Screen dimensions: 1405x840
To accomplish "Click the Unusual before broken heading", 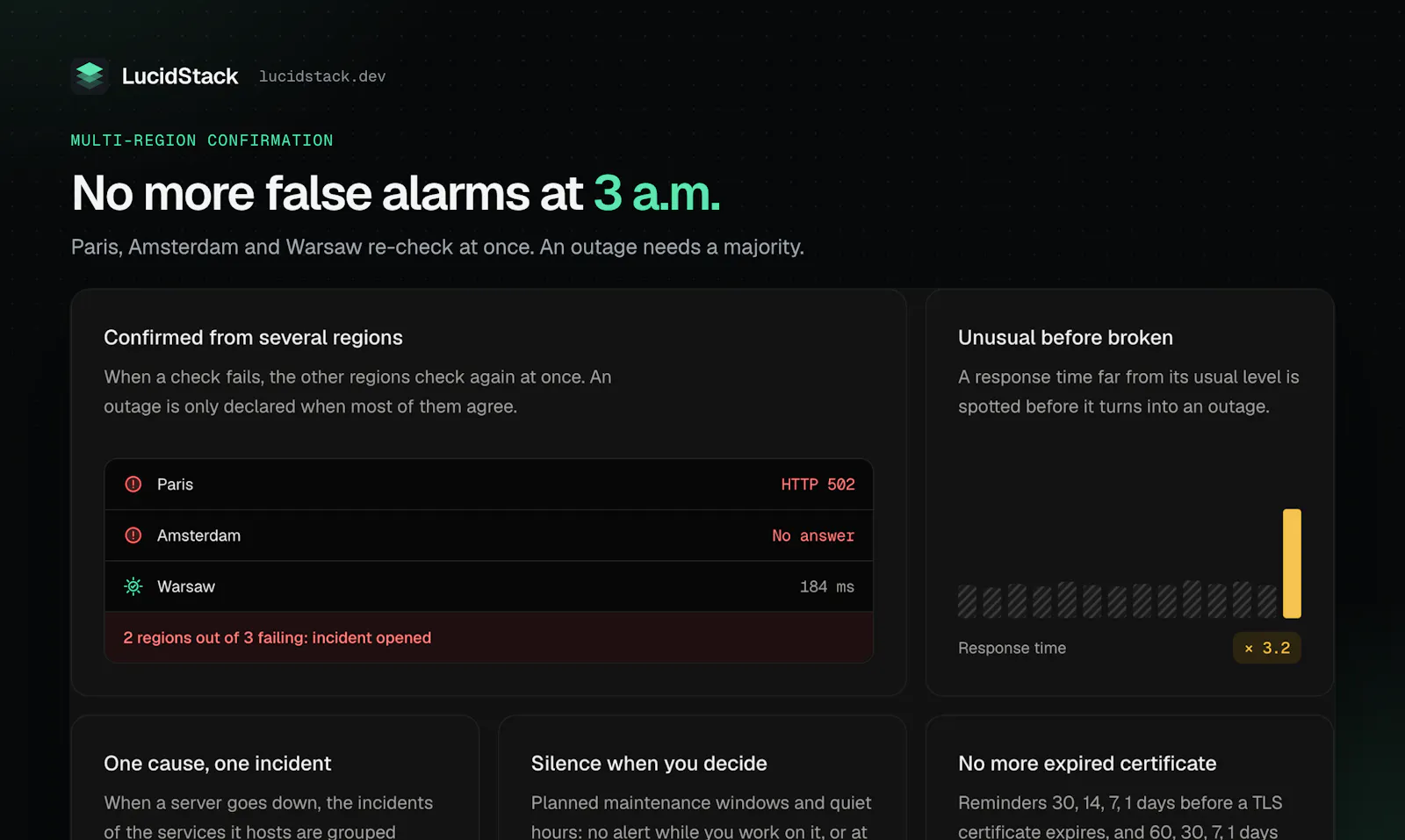I will pos(1065,338).
